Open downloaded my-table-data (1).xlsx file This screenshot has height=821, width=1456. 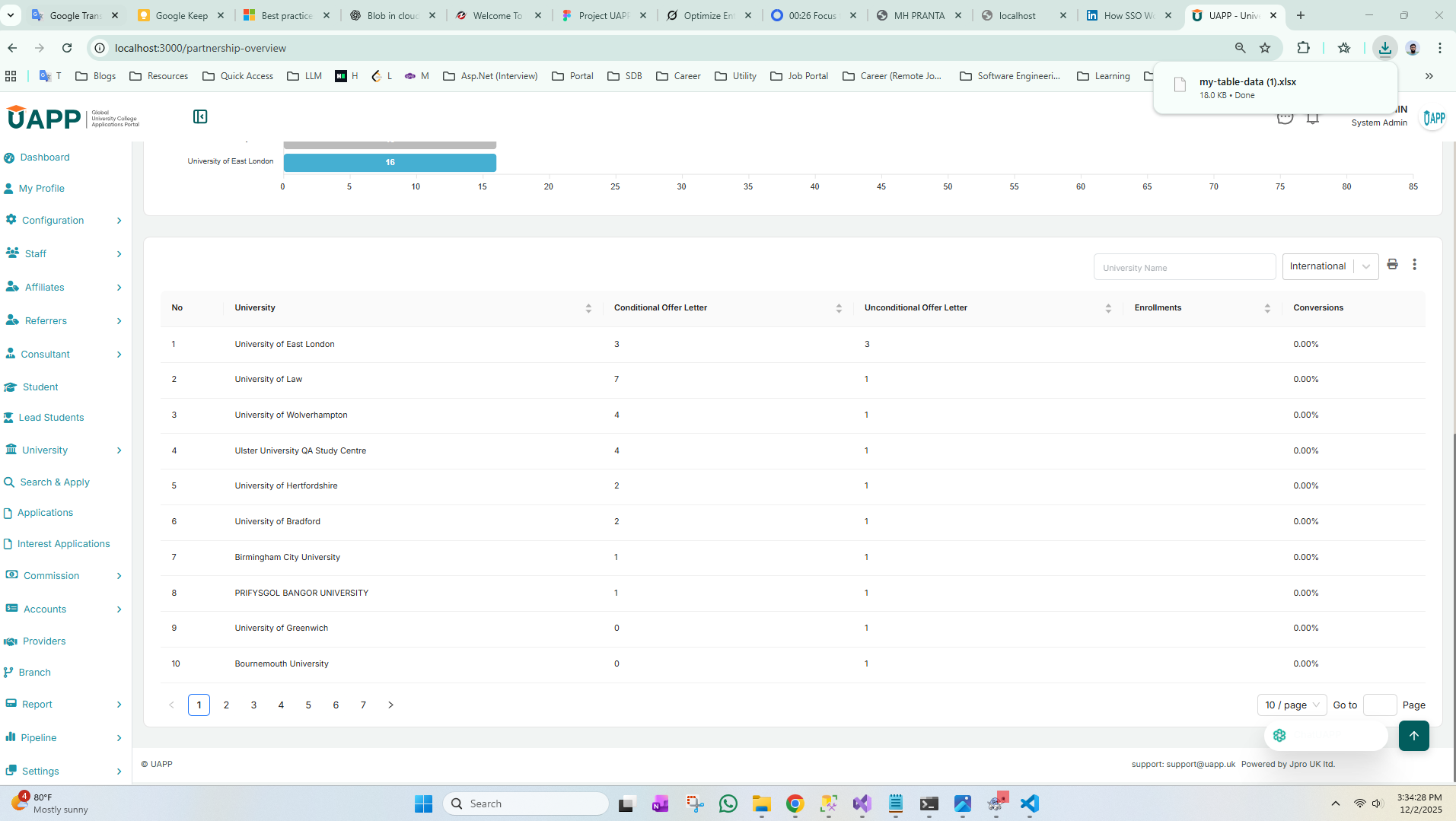tap(1275, 88)
